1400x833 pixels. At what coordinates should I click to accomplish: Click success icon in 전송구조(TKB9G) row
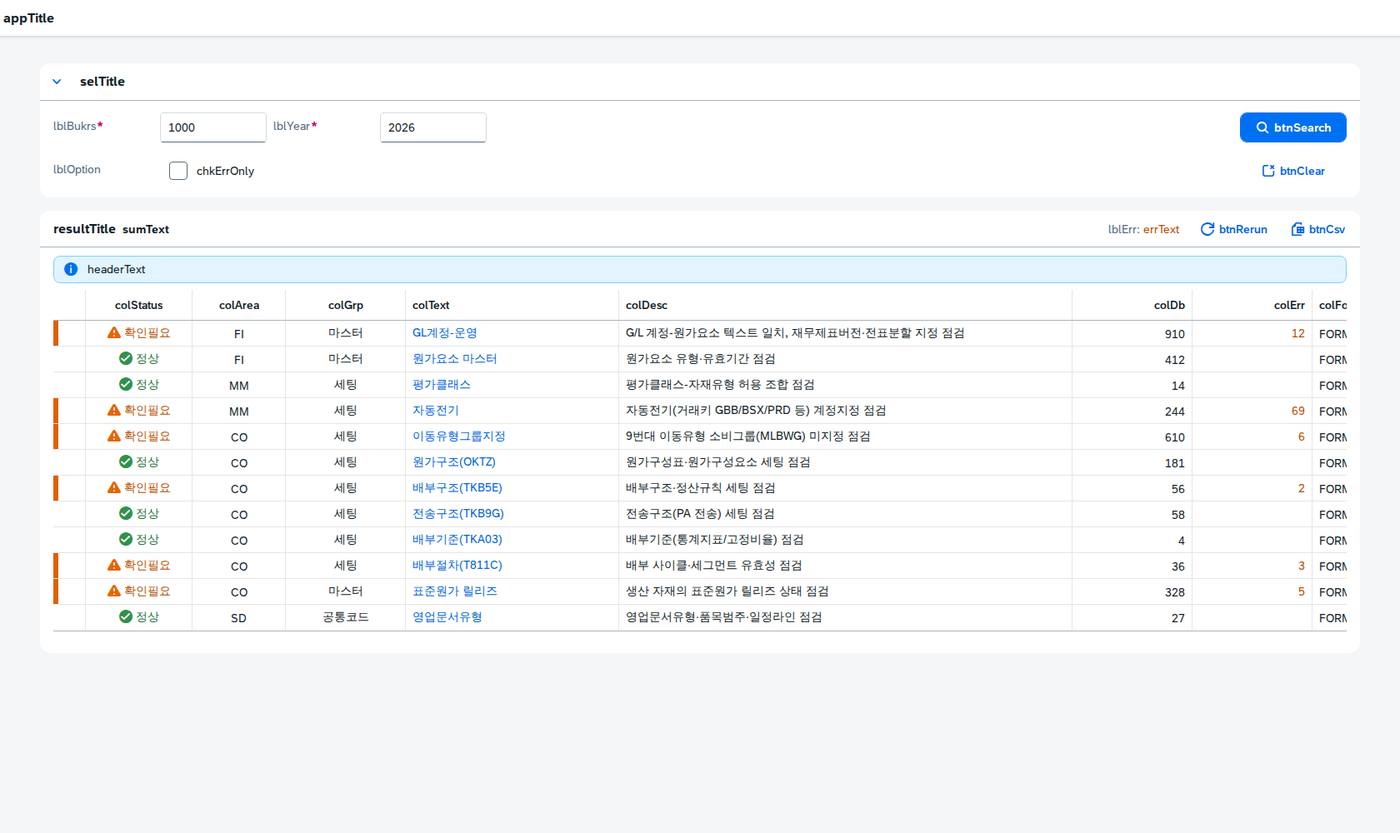coord(125,513)
